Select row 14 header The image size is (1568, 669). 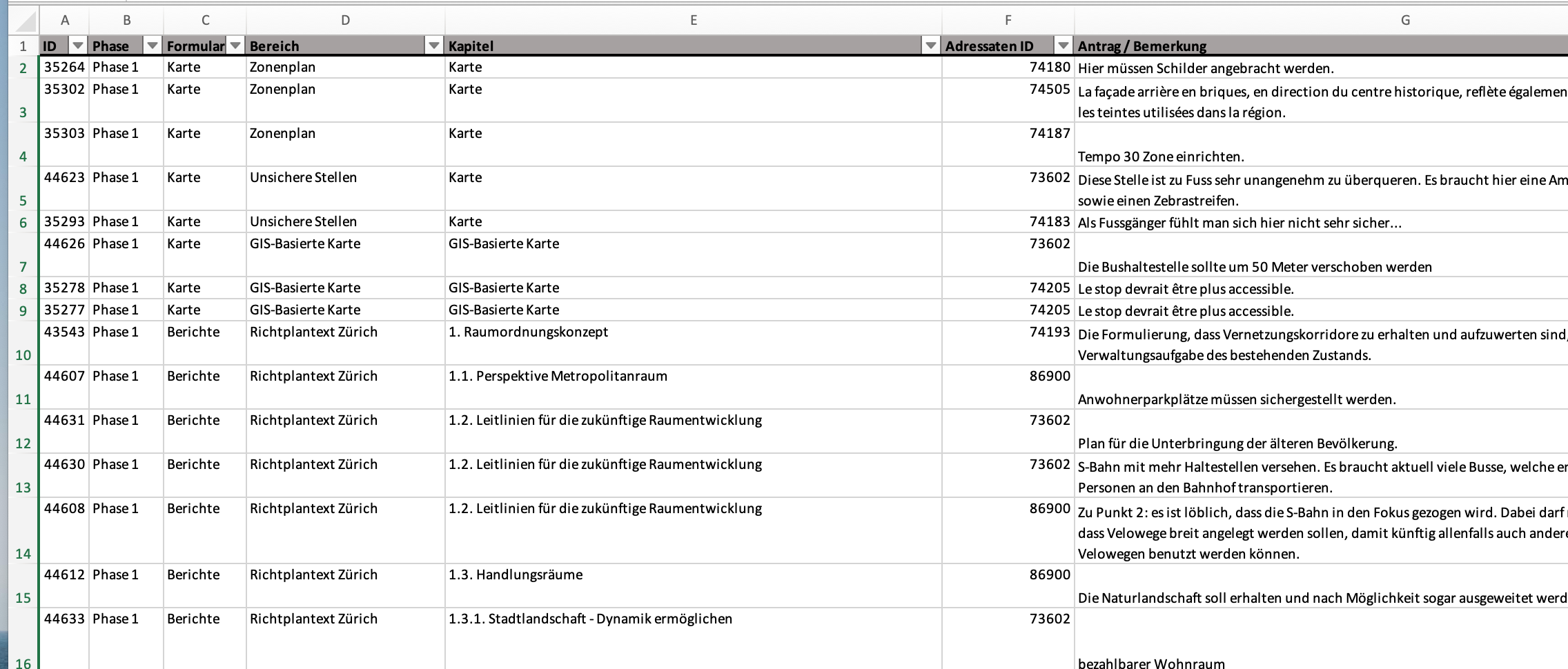point(23,531)
